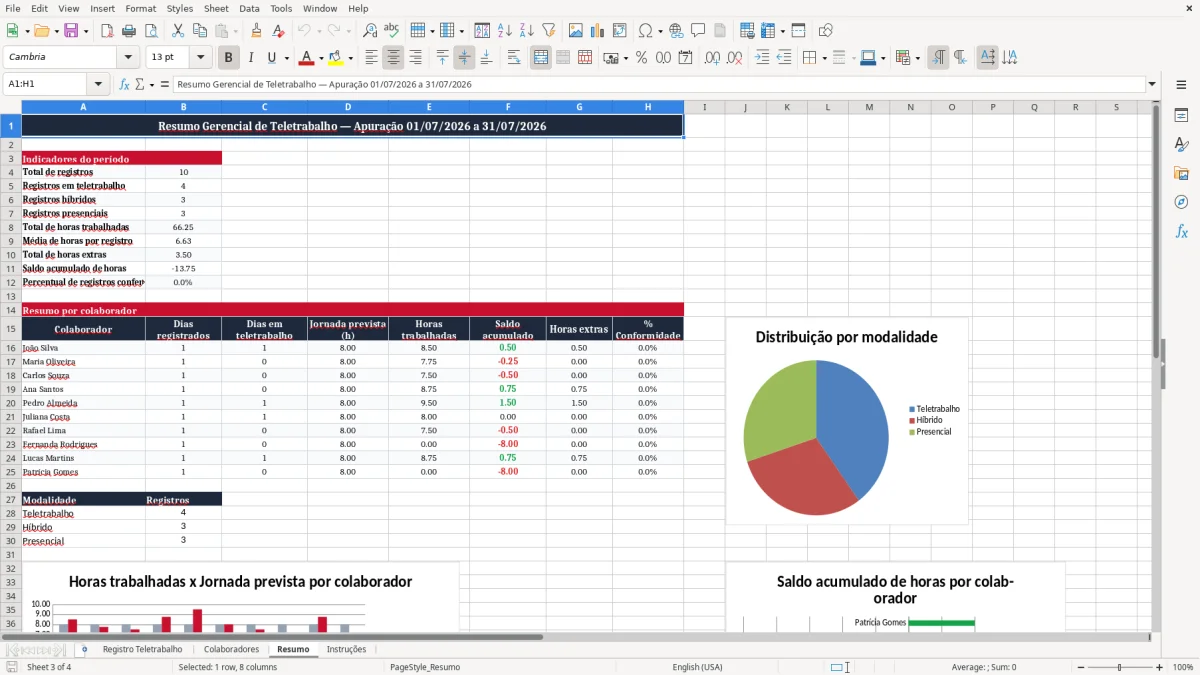This screenshot has height=675, width=1200.
Task: Open font name dropdown
Action: click(127, 58)
